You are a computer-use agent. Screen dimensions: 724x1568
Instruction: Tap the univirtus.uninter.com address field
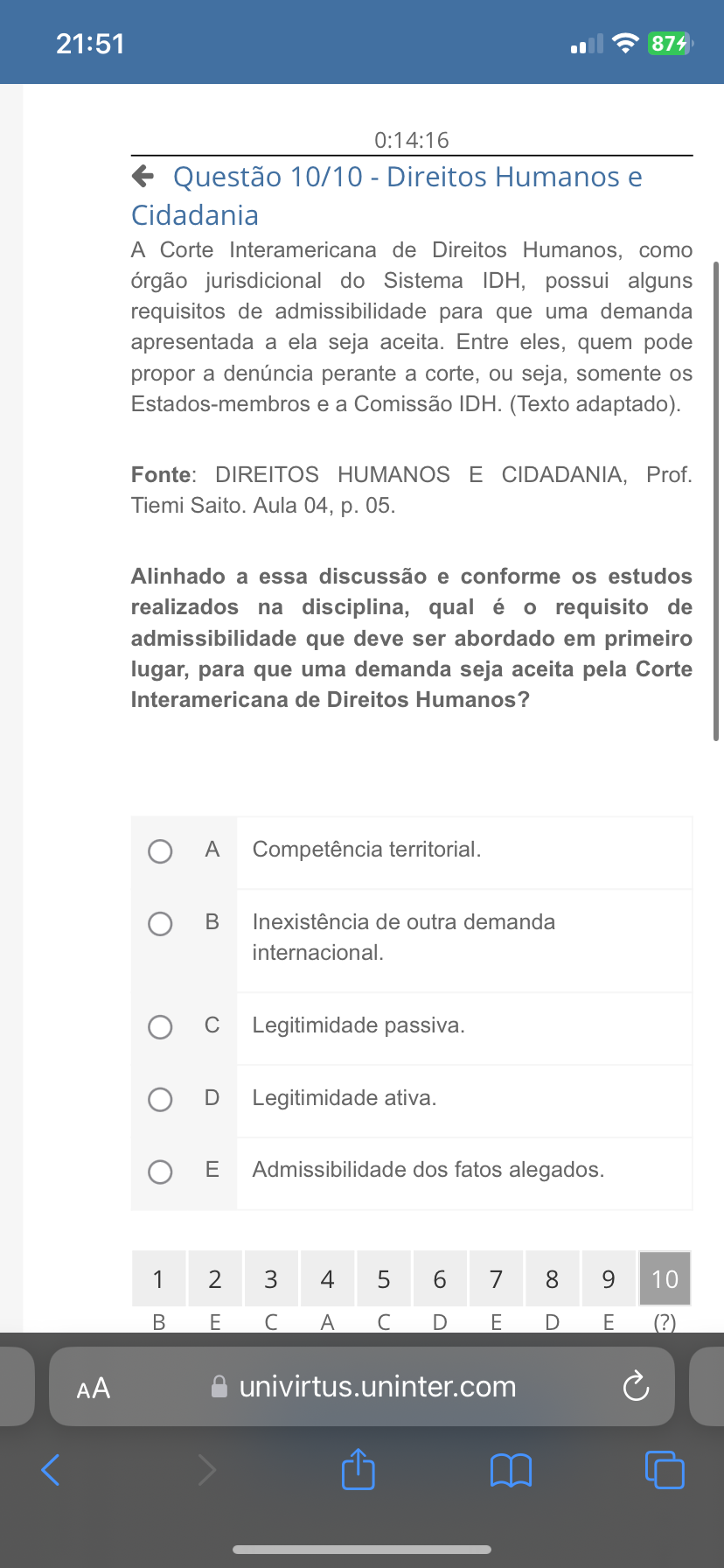378,1387
